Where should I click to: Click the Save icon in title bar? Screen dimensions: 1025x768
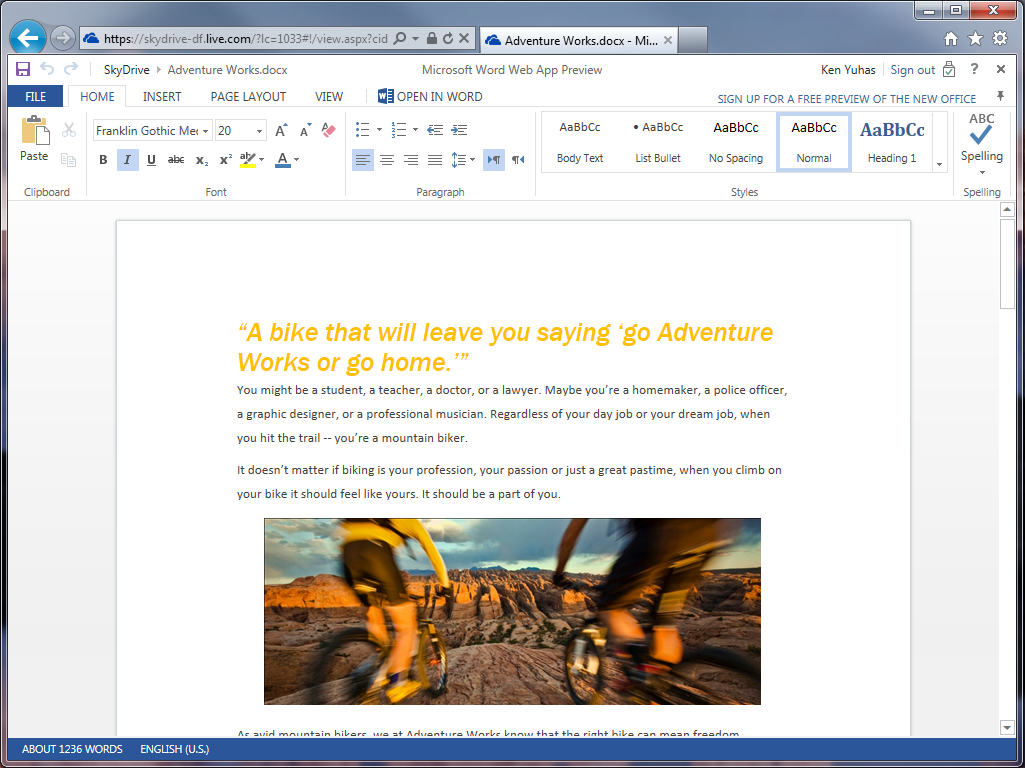pos(22,70)
